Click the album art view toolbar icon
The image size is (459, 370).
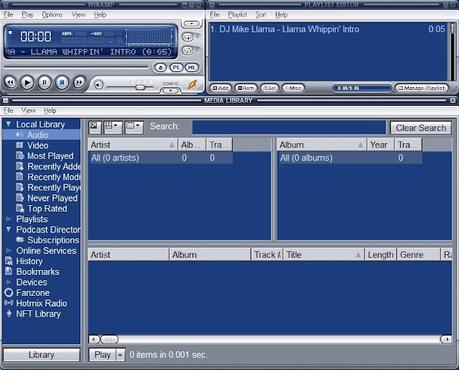[x=95, y=127]
